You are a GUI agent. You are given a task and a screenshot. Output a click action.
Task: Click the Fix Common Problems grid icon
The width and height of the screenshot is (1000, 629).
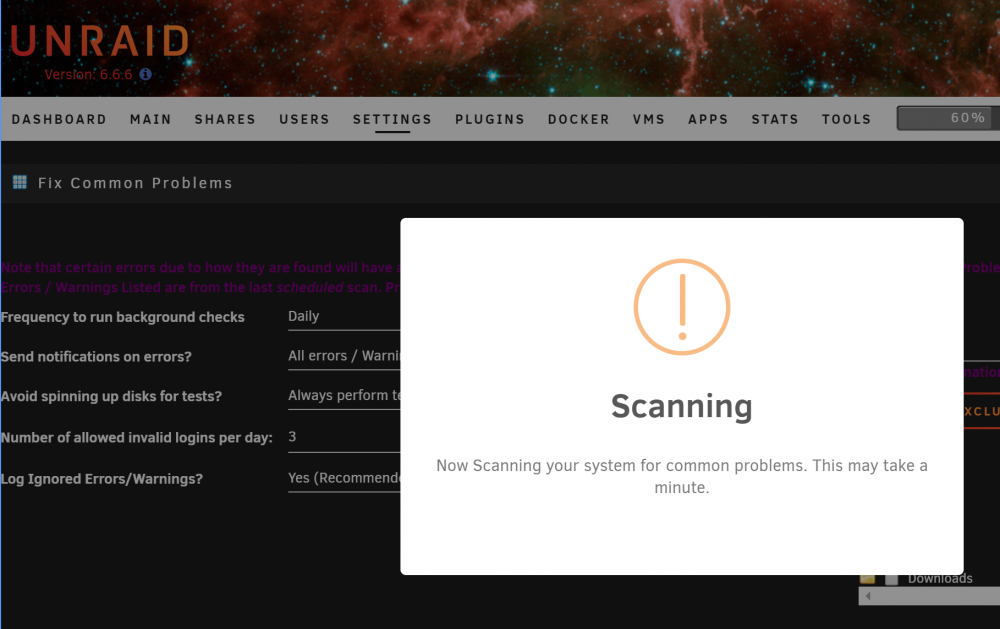[20, 182]
